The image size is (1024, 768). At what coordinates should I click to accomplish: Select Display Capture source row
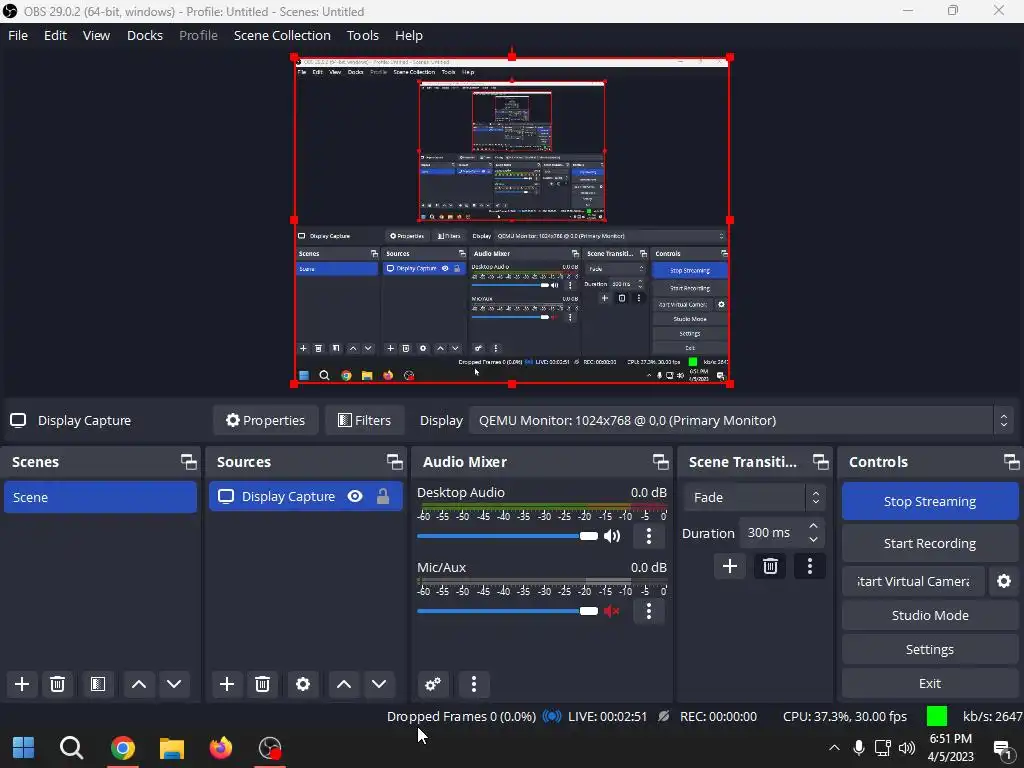point(306,496)
